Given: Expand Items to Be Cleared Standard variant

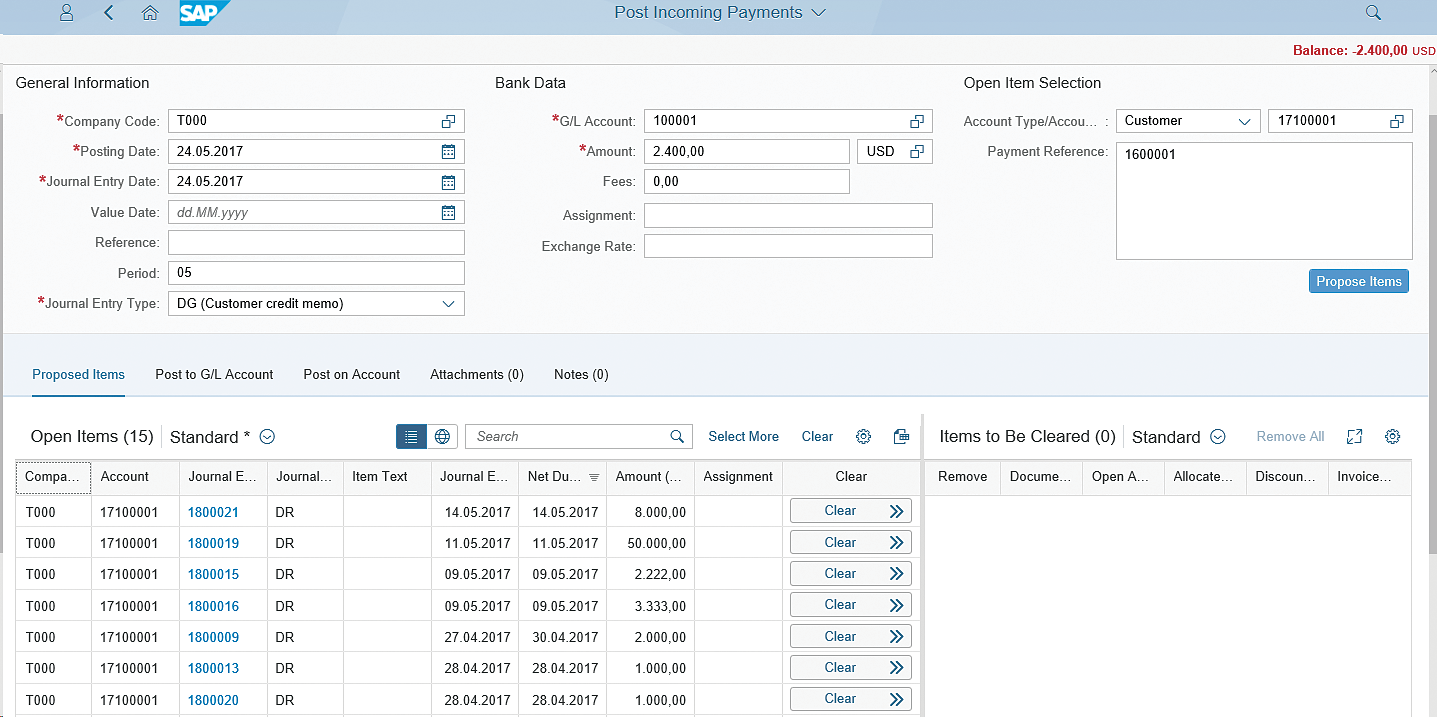Looking at the screenshot, I should click(x=1218, y=437).
